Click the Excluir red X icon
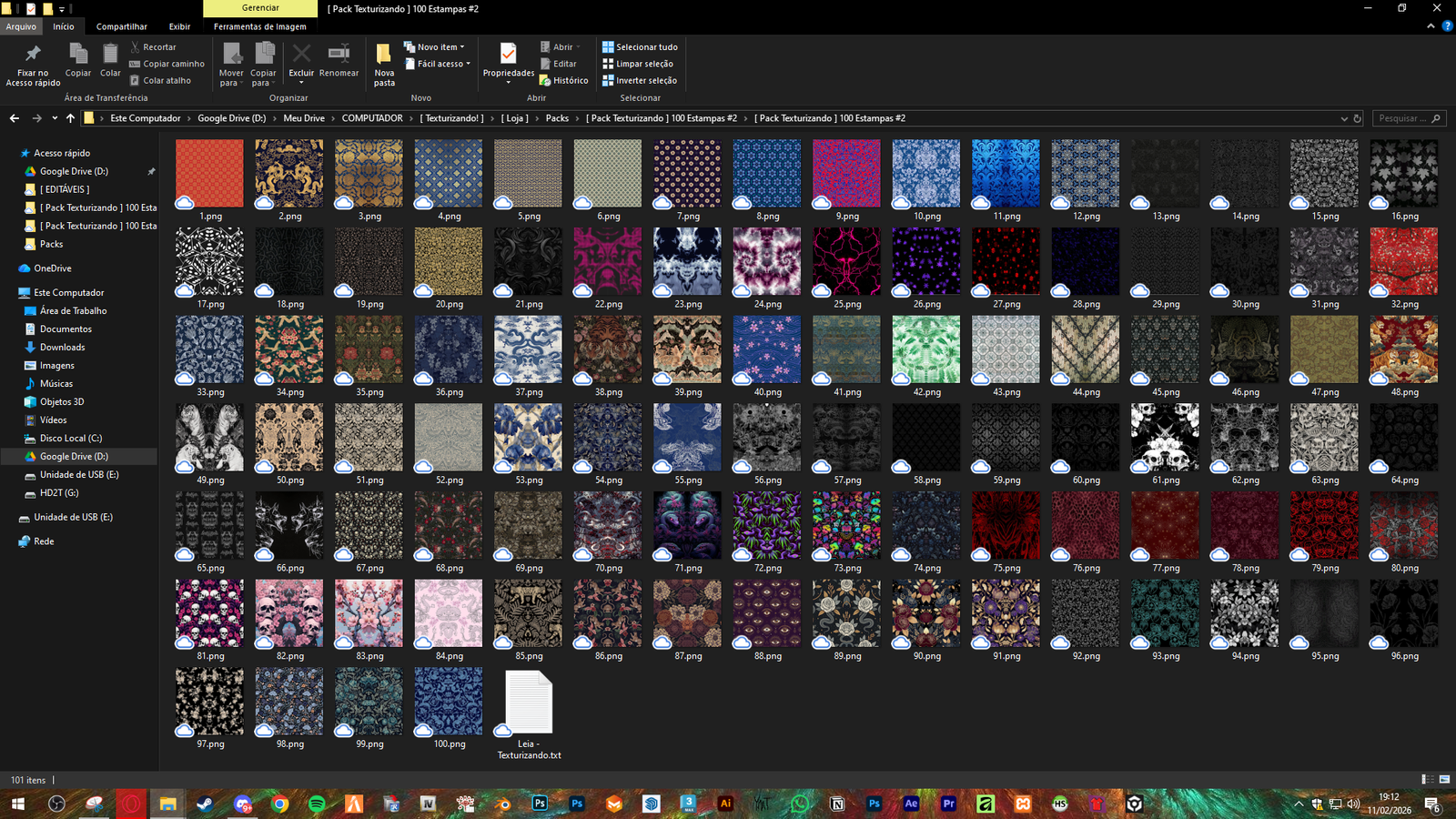This screenshot has width=1456, height=819. coord(301,55)
